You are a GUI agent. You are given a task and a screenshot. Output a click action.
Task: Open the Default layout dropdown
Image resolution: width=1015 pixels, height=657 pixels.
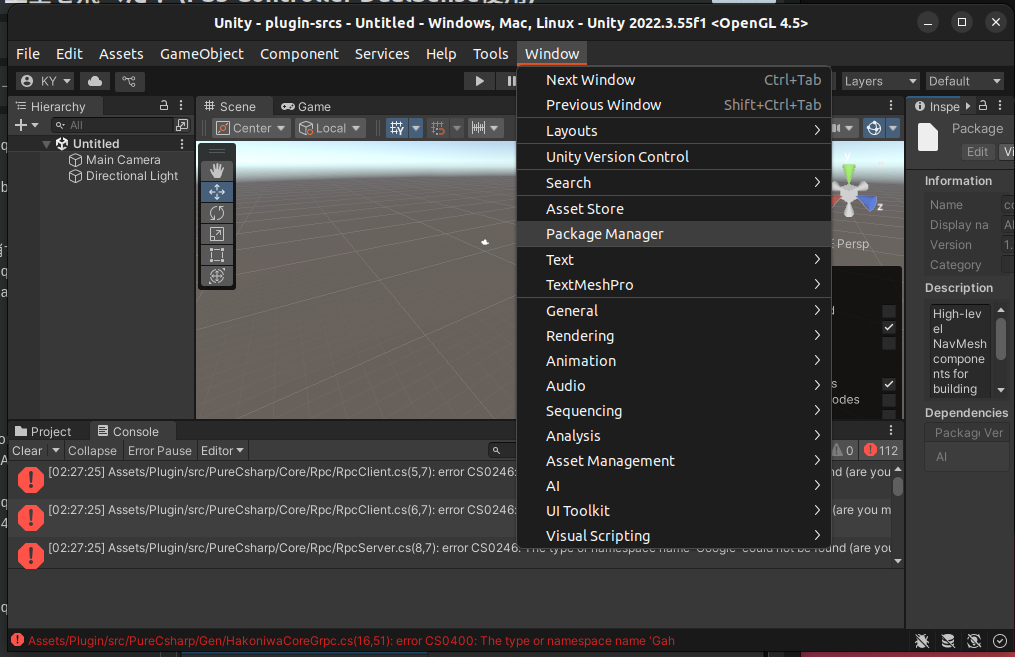pyautogui.click(x=965, y=81)
